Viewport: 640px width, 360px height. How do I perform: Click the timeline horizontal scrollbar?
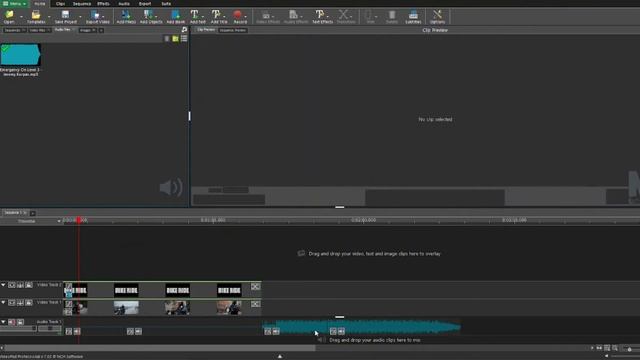[159, 348]
